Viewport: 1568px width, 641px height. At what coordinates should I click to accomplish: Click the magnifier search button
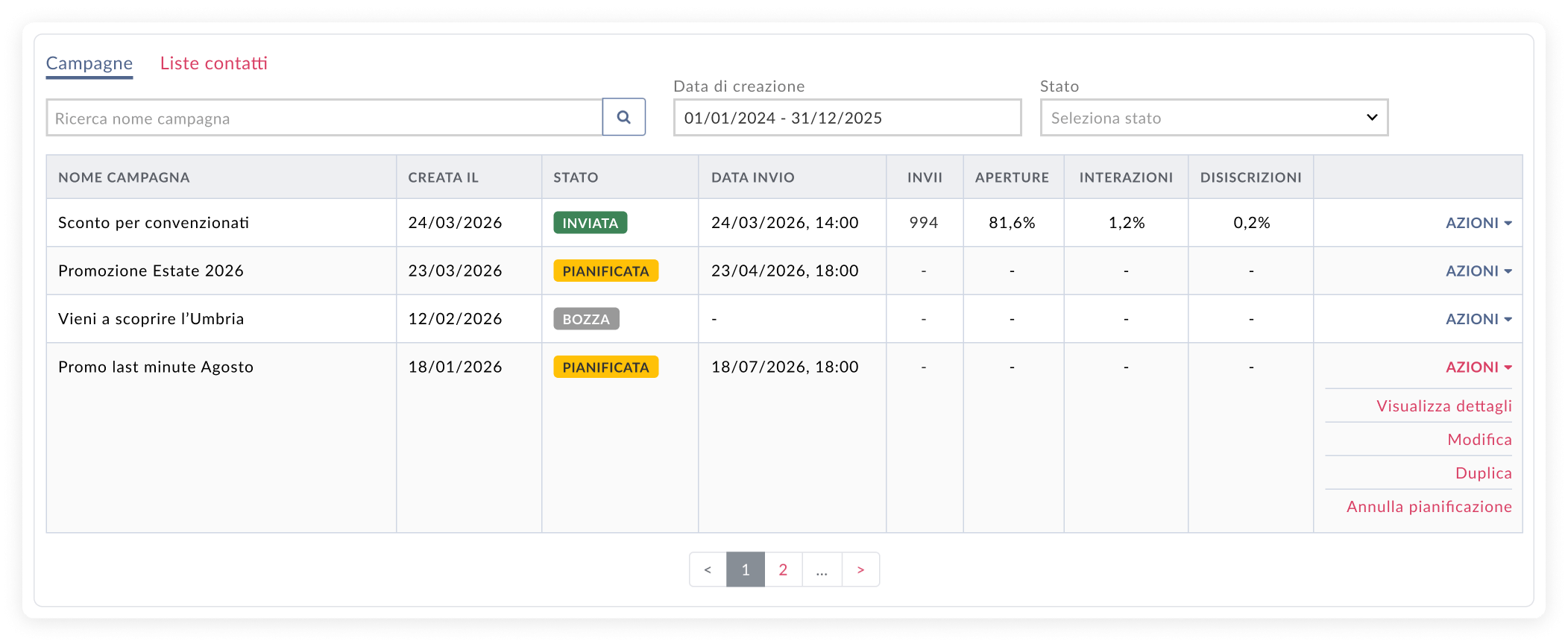point(624,117)
